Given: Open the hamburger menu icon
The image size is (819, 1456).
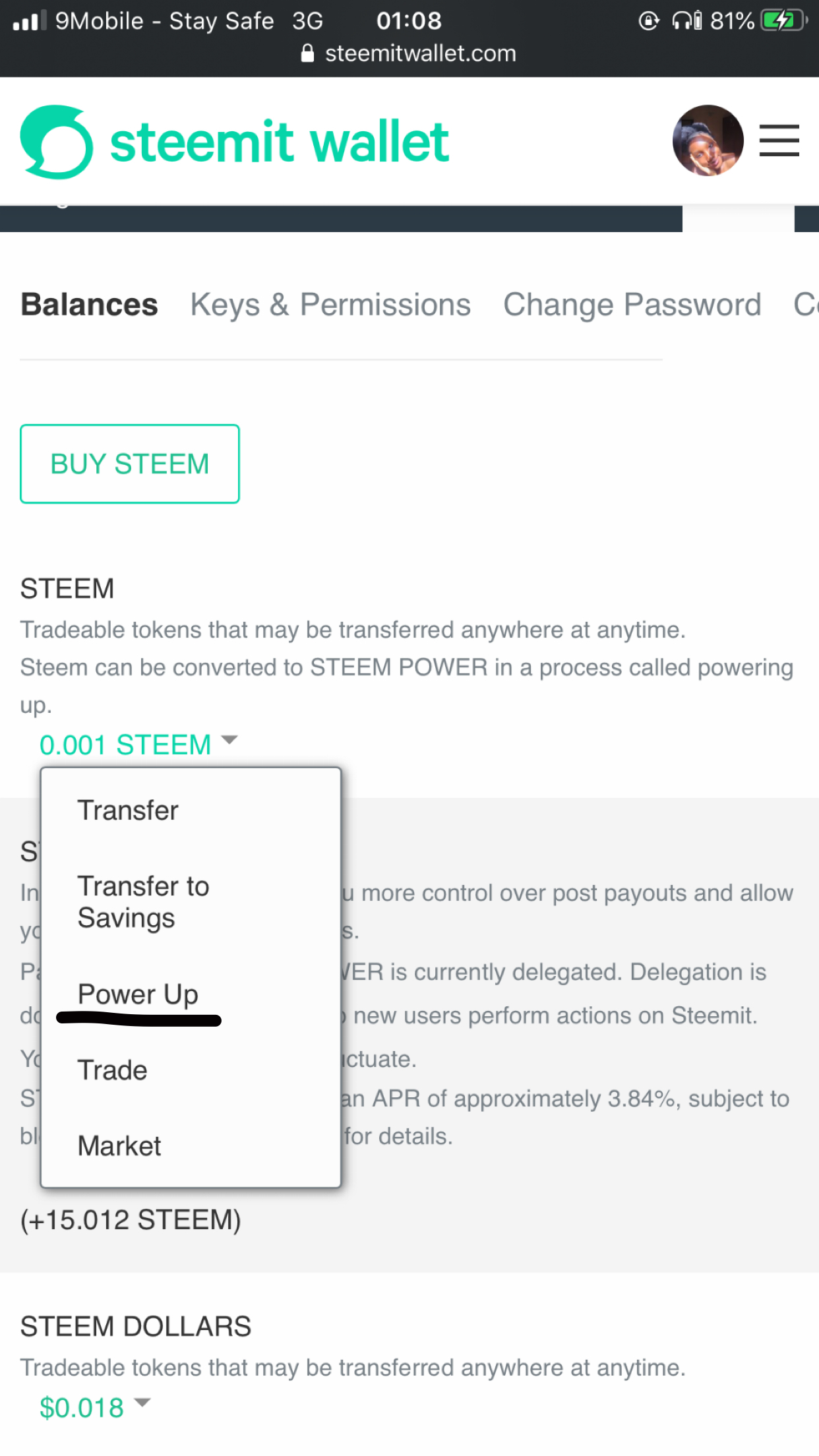Looking at the screenshot, I should pos(779,140).
